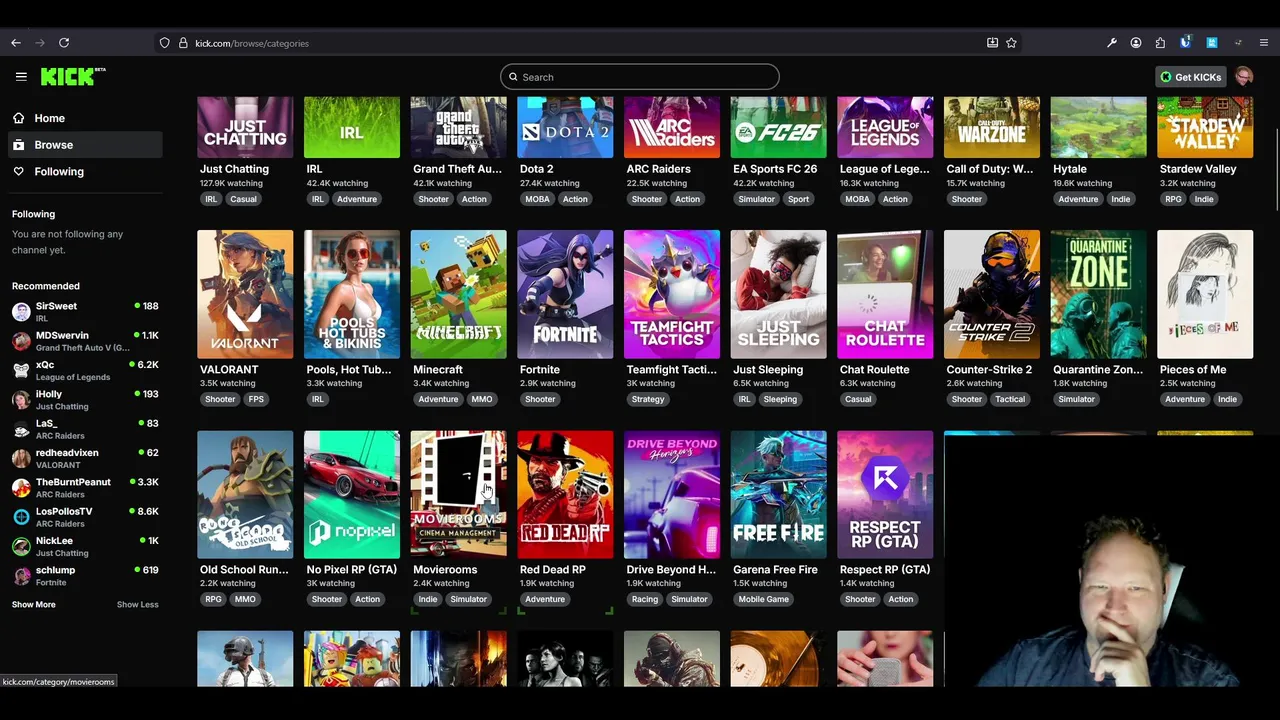
Task: Open No Pixel RP (GTA) thumbnail
Action: [x=352, y=494]
